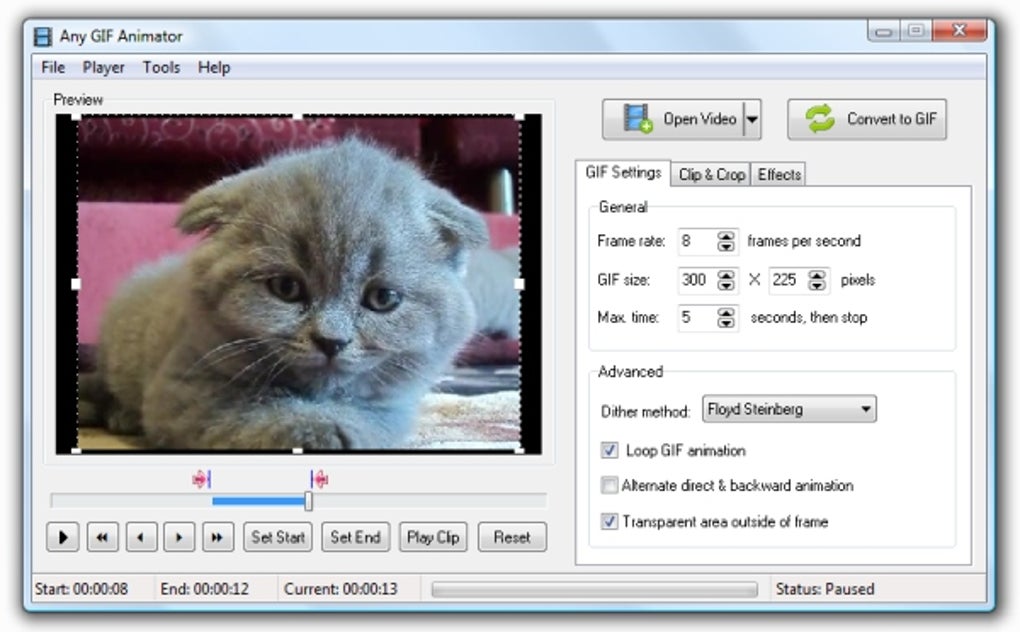1020x632 pixels.
Task: Click the Max. time input field
Action: coord(697,318)
